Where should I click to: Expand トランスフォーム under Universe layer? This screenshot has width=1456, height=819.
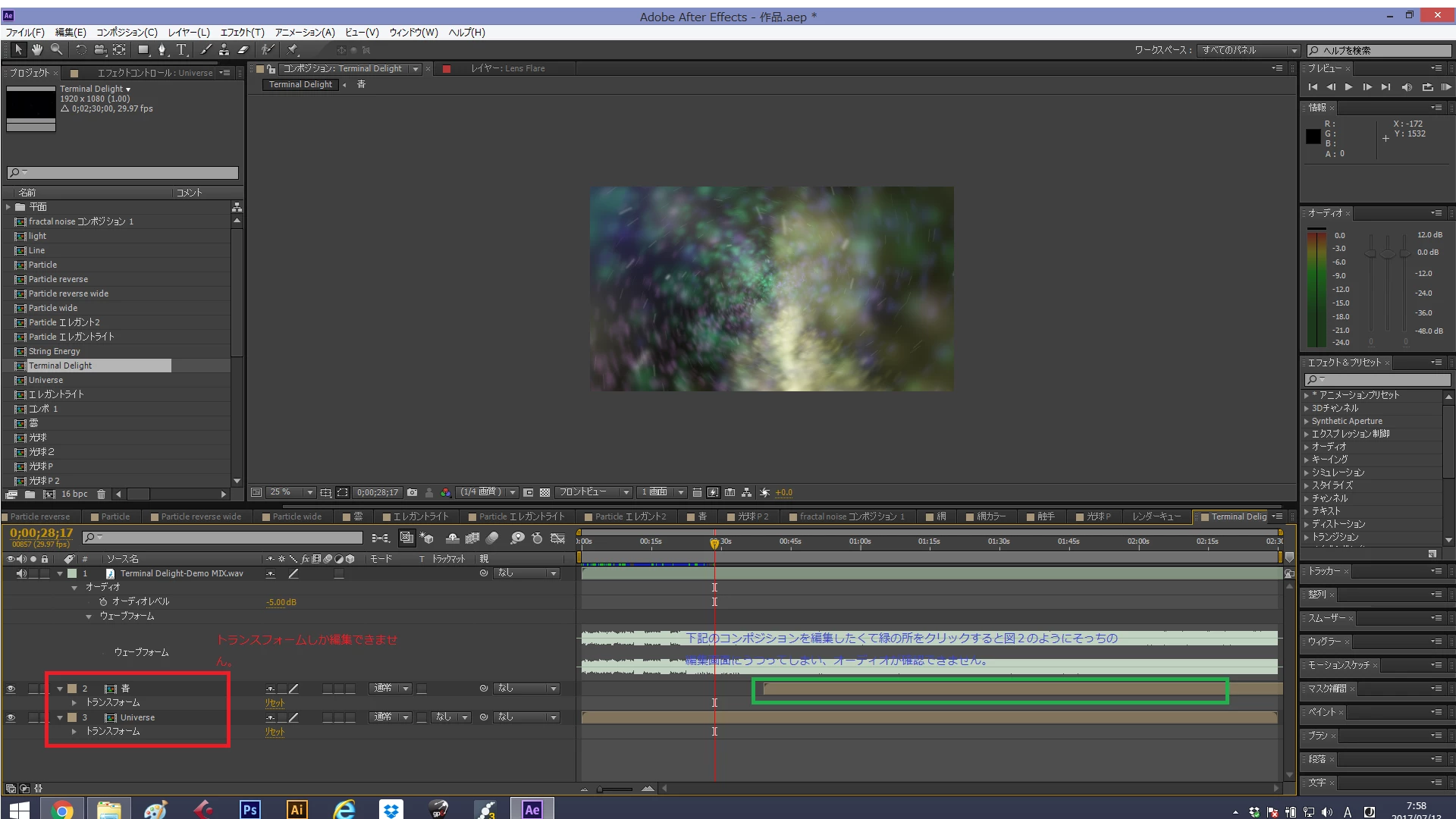point(74,732)
